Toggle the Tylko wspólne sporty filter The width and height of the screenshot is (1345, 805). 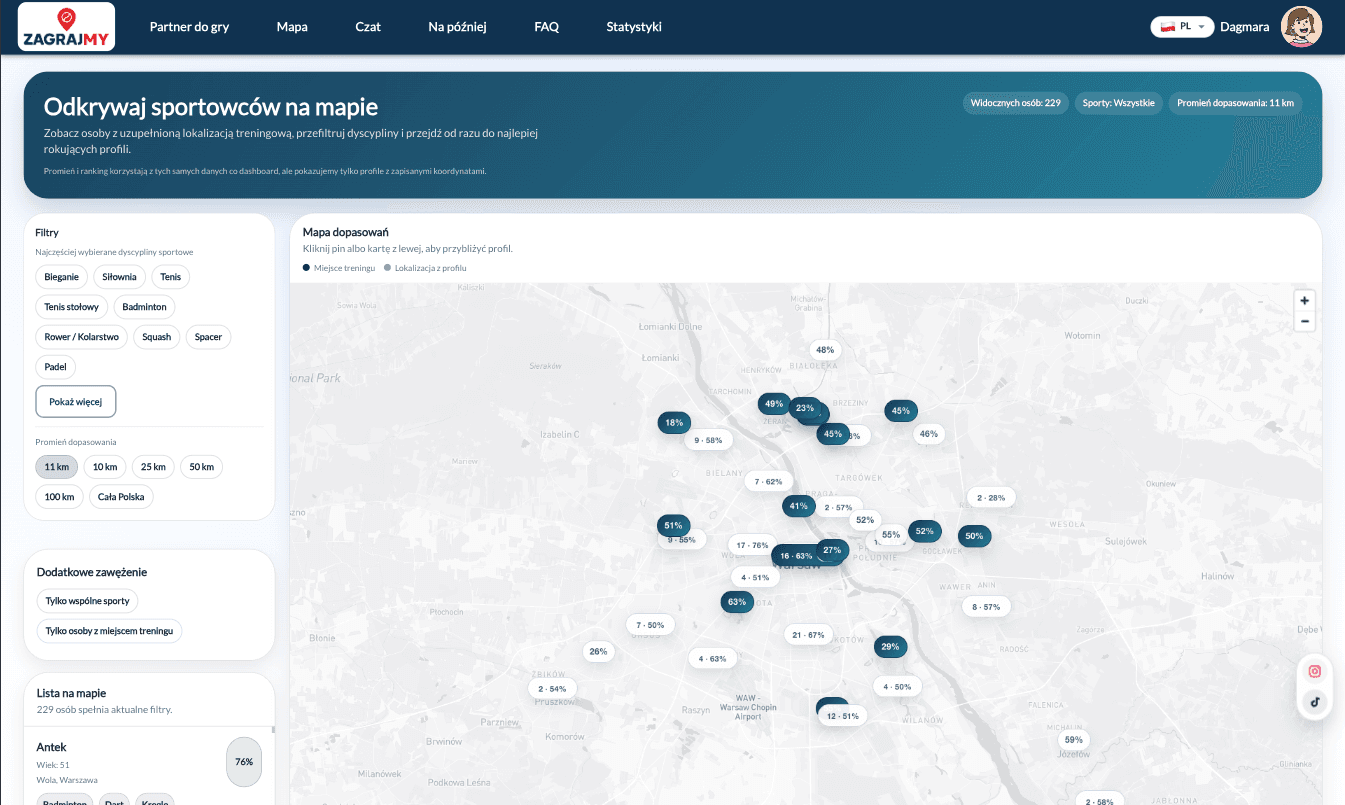[x=88, y=601]
